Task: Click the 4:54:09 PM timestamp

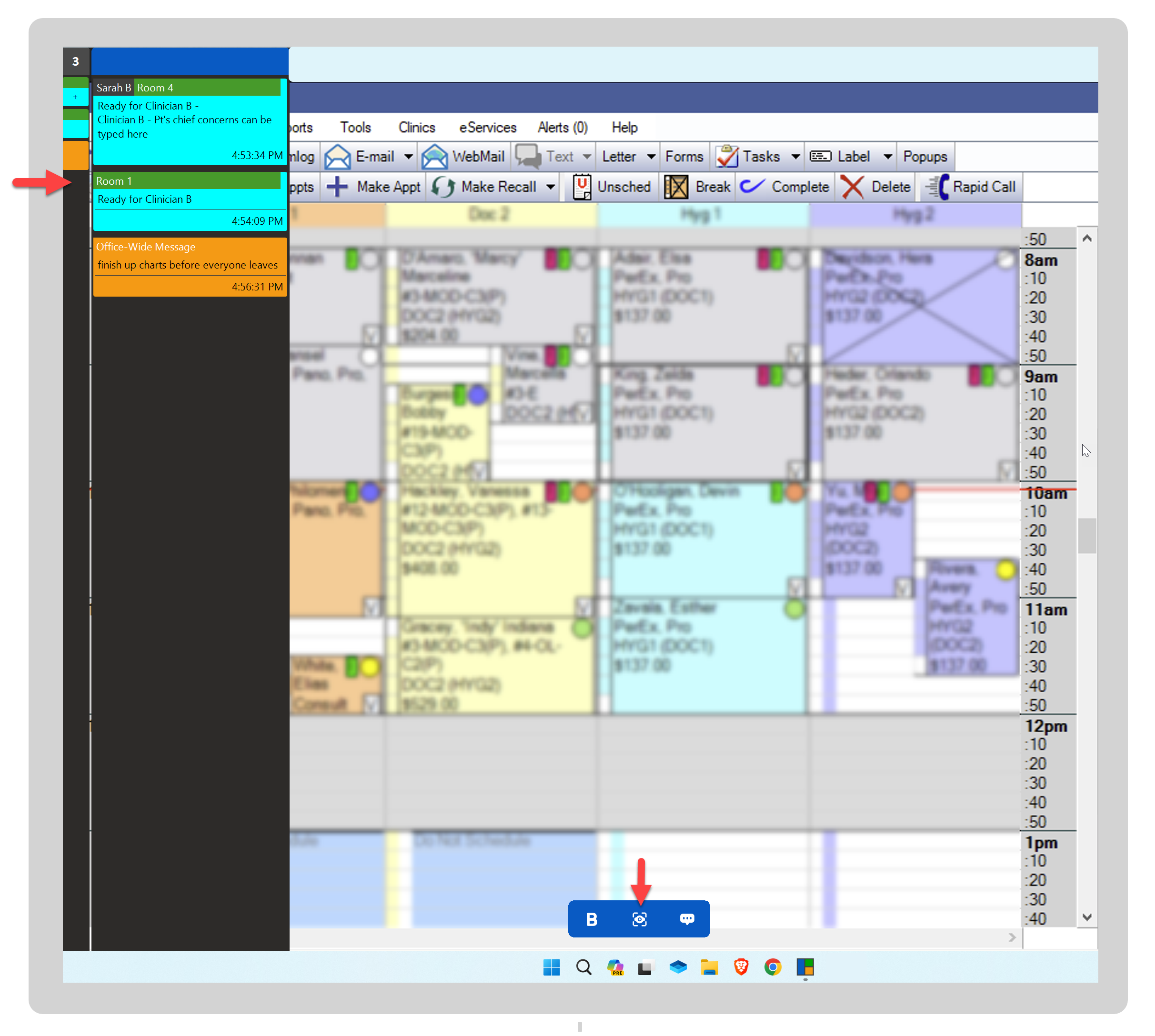Action: click(x=257, y=221)
